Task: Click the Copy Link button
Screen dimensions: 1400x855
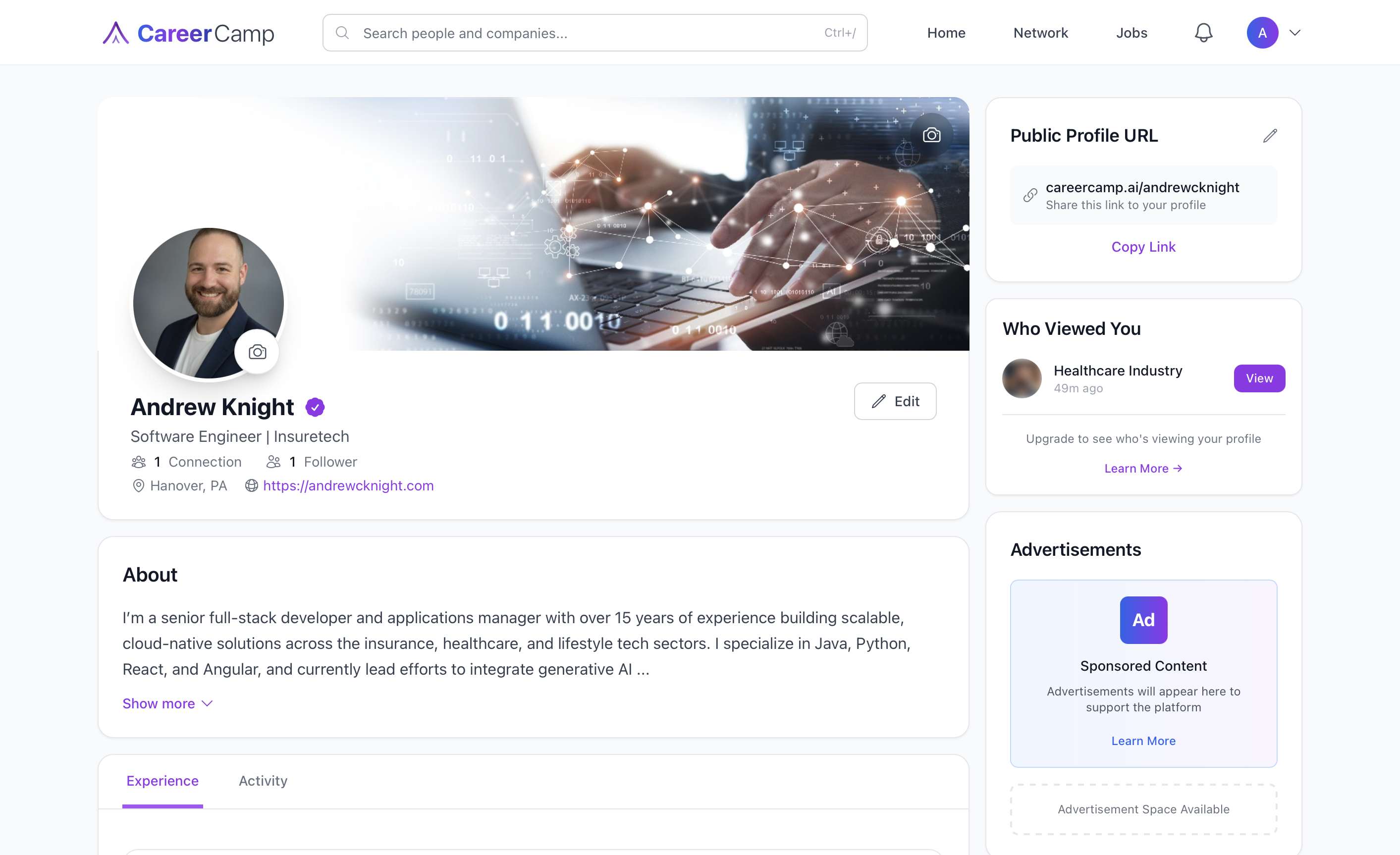Action: coord(1143,247)
